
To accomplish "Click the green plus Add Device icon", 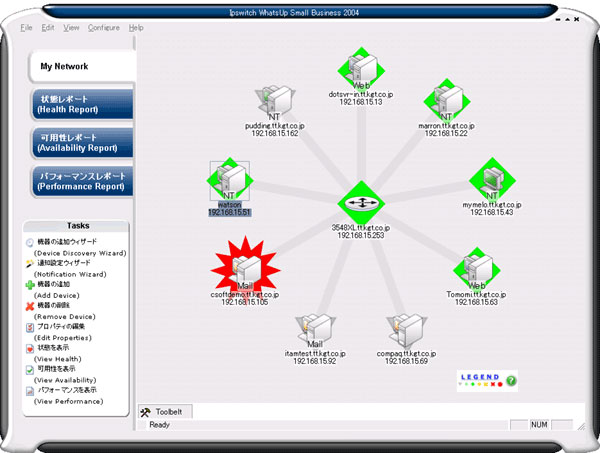I will click(x=30, y=285).
